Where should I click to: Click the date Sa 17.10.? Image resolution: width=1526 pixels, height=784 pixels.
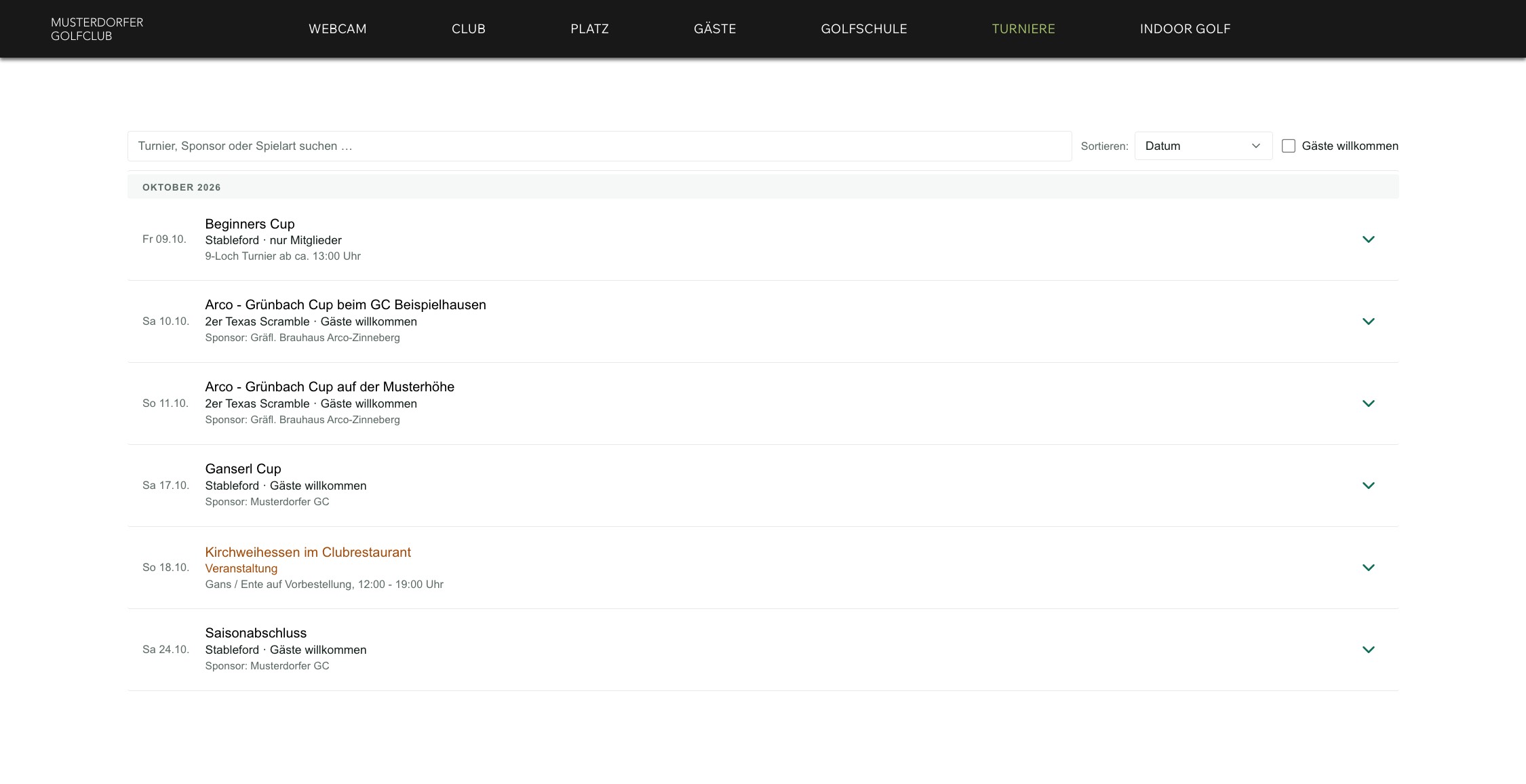tap(165, 485)
